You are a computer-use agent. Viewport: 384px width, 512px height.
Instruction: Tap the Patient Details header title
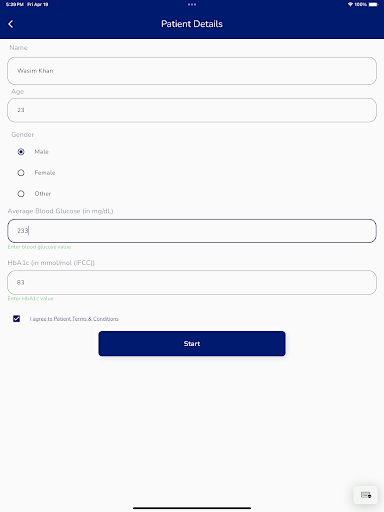[x=192, y=24]
